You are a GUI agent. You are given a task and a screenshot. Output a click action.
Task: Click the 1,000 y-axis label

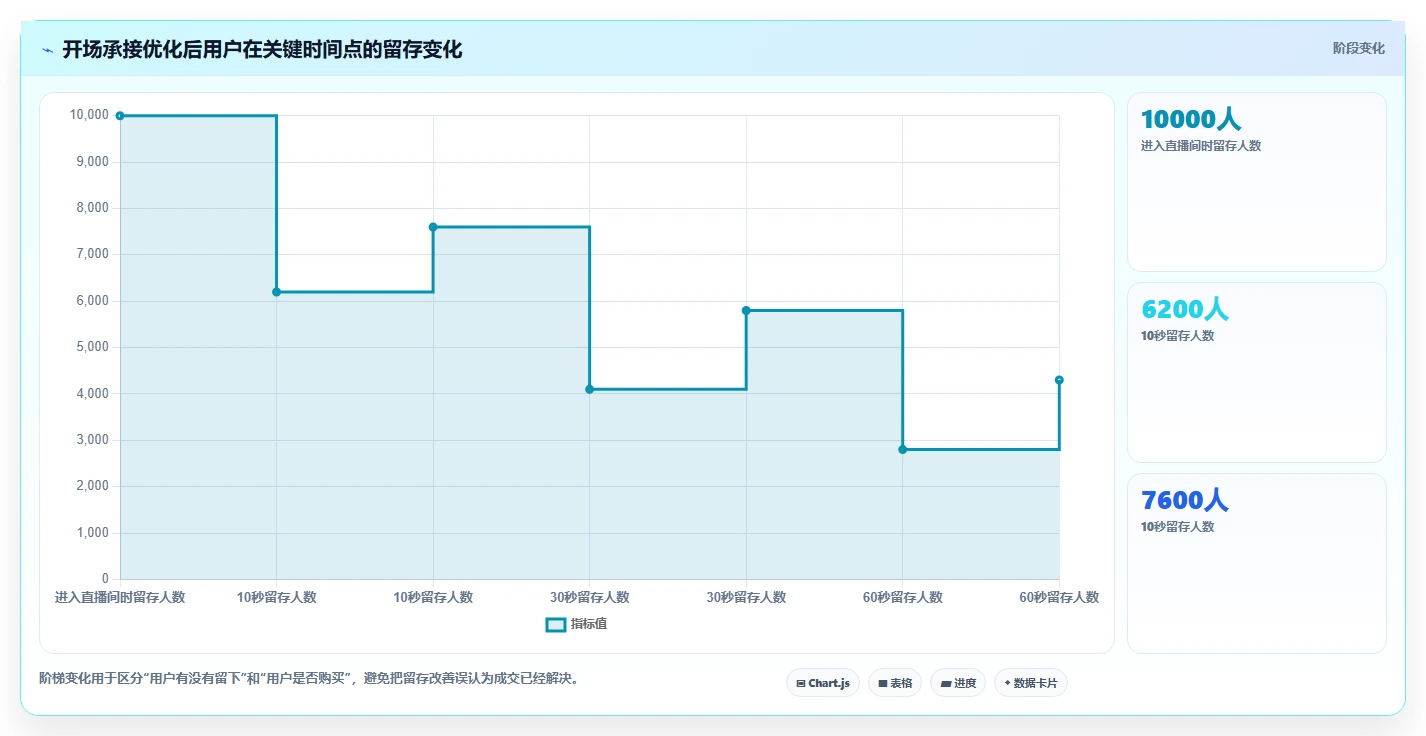[x=92, y=533]
